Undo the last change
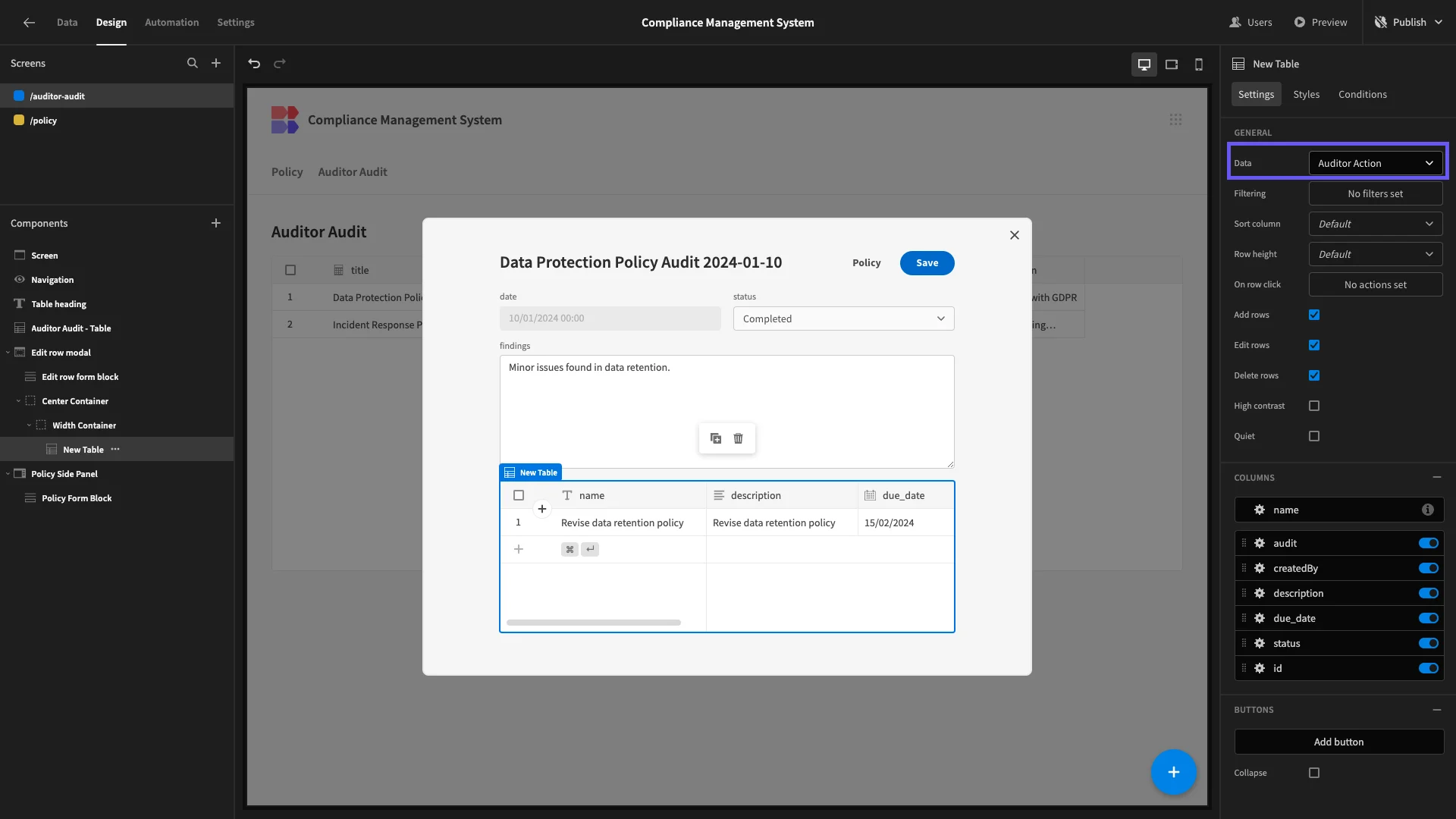The width and height of the screenshot is (1456, 819). (254, 64)
